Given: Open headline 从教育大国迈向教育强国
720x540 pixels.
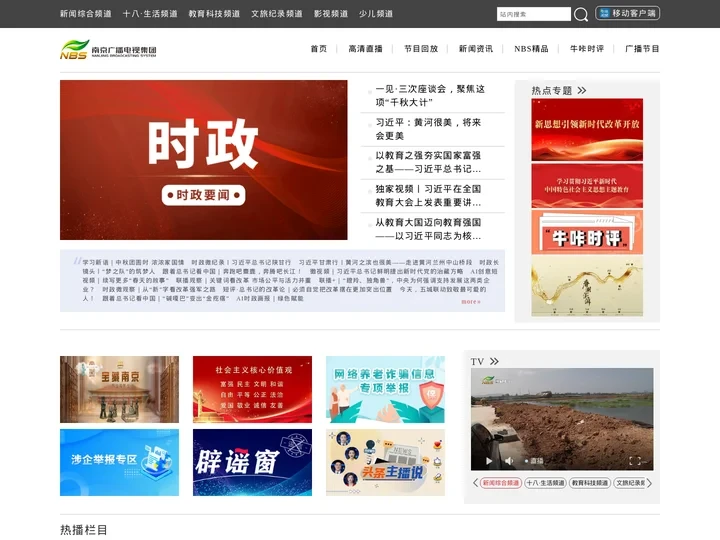Looking at the screenshot, I should [x=428, y=229].
